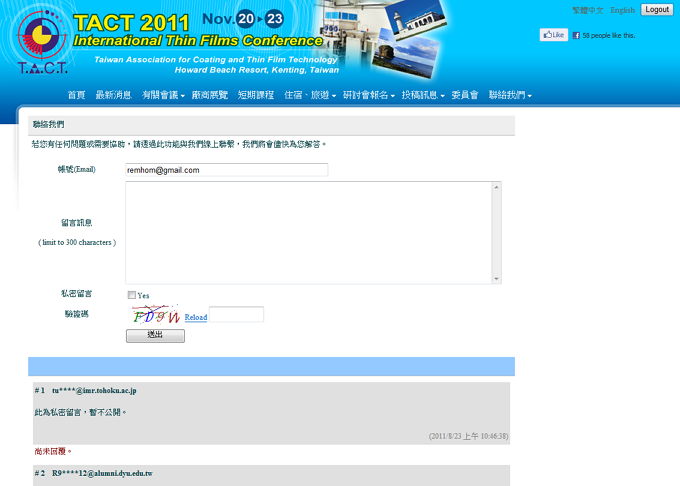Click the Reload captcha link
The width and height of the screenshot is (680, 486).
click(196, 318)
